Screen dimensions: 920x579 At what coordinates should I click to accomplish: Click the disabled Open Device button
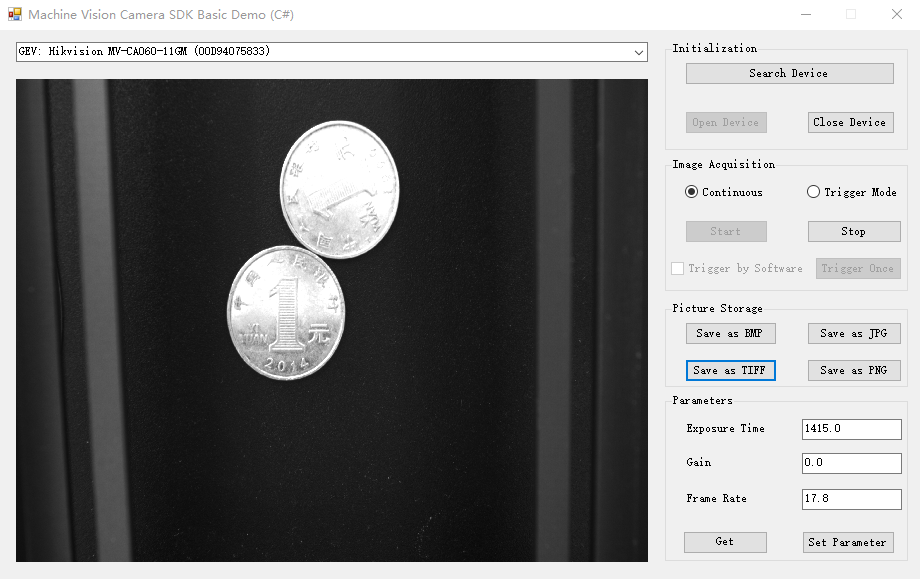pyautogui.click(x=726, y=122)
